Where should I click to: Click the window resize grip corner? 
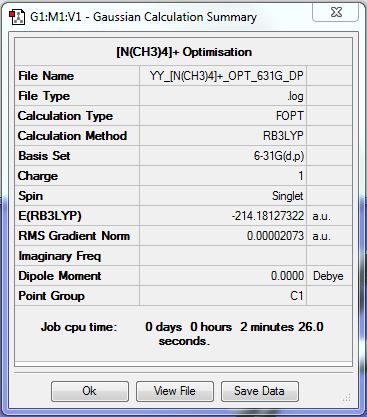click(x=347, y=398)
